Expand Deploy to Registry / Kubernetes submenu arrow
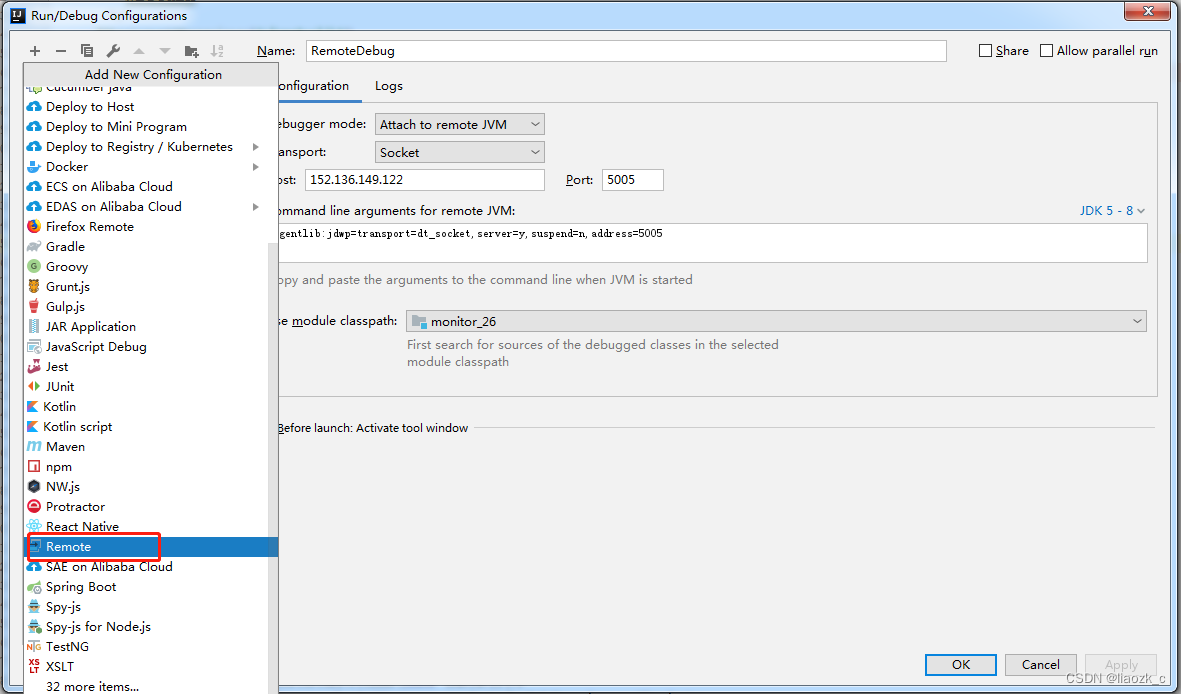The height and width of the screenshot is (694, 1181). click(256, 147)
